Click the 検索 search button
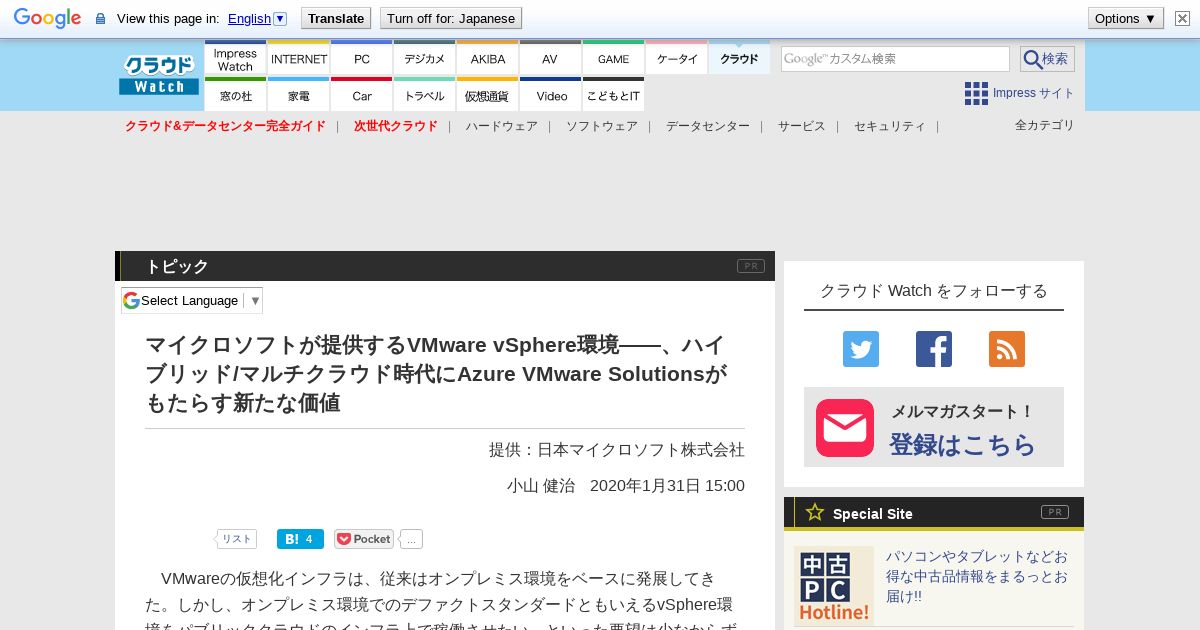 [1047, 59]
